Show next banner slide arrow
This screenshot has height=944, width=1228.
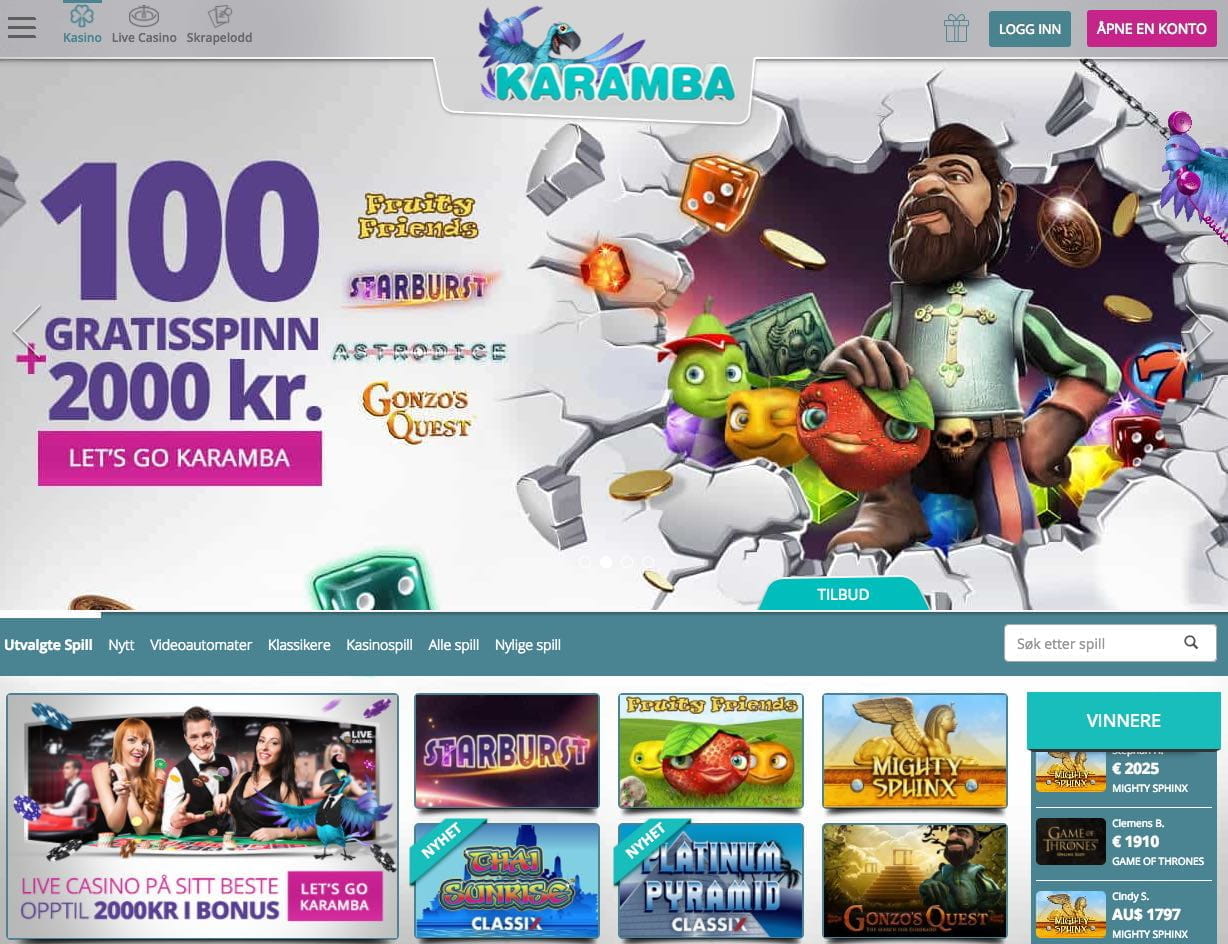tap(1199, 332)
